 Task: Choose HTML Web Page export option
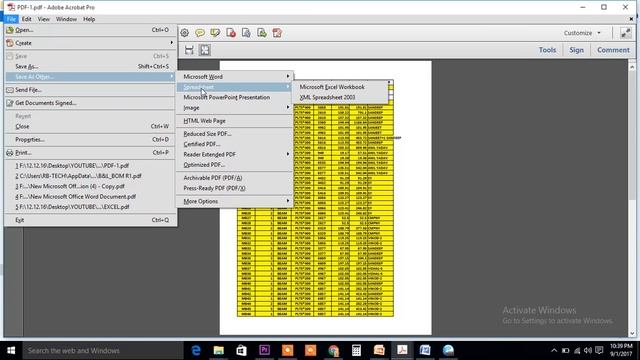(204, 121)
